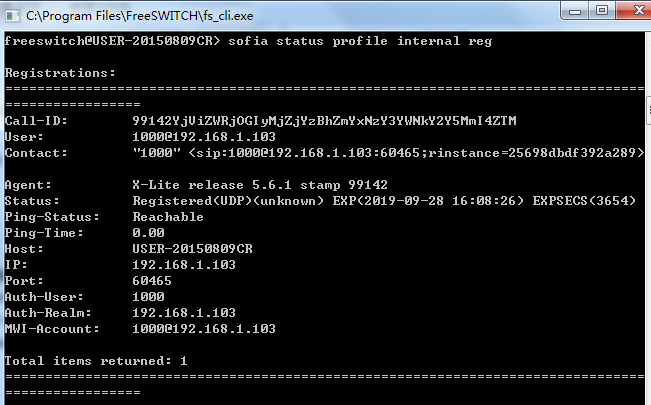The height and width of the screenshot is (405, 651).
Task: Click the Auth-User value 1000
Action: (148, 297)
